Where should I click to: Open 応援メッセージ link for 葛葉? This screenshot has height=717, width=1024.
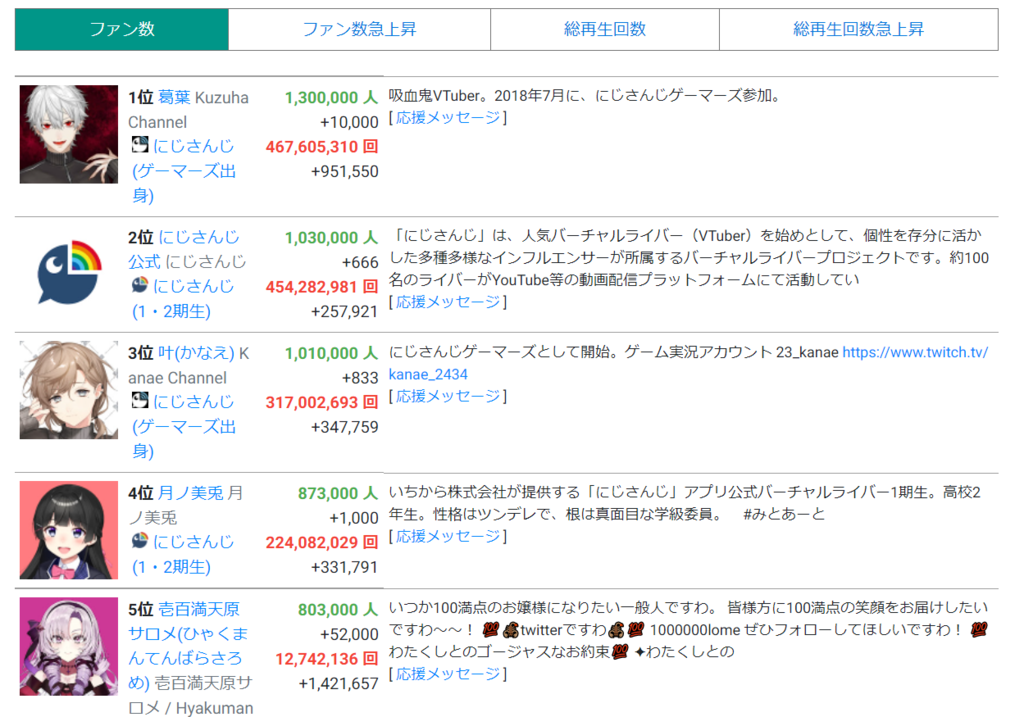[x=448, y=118]
